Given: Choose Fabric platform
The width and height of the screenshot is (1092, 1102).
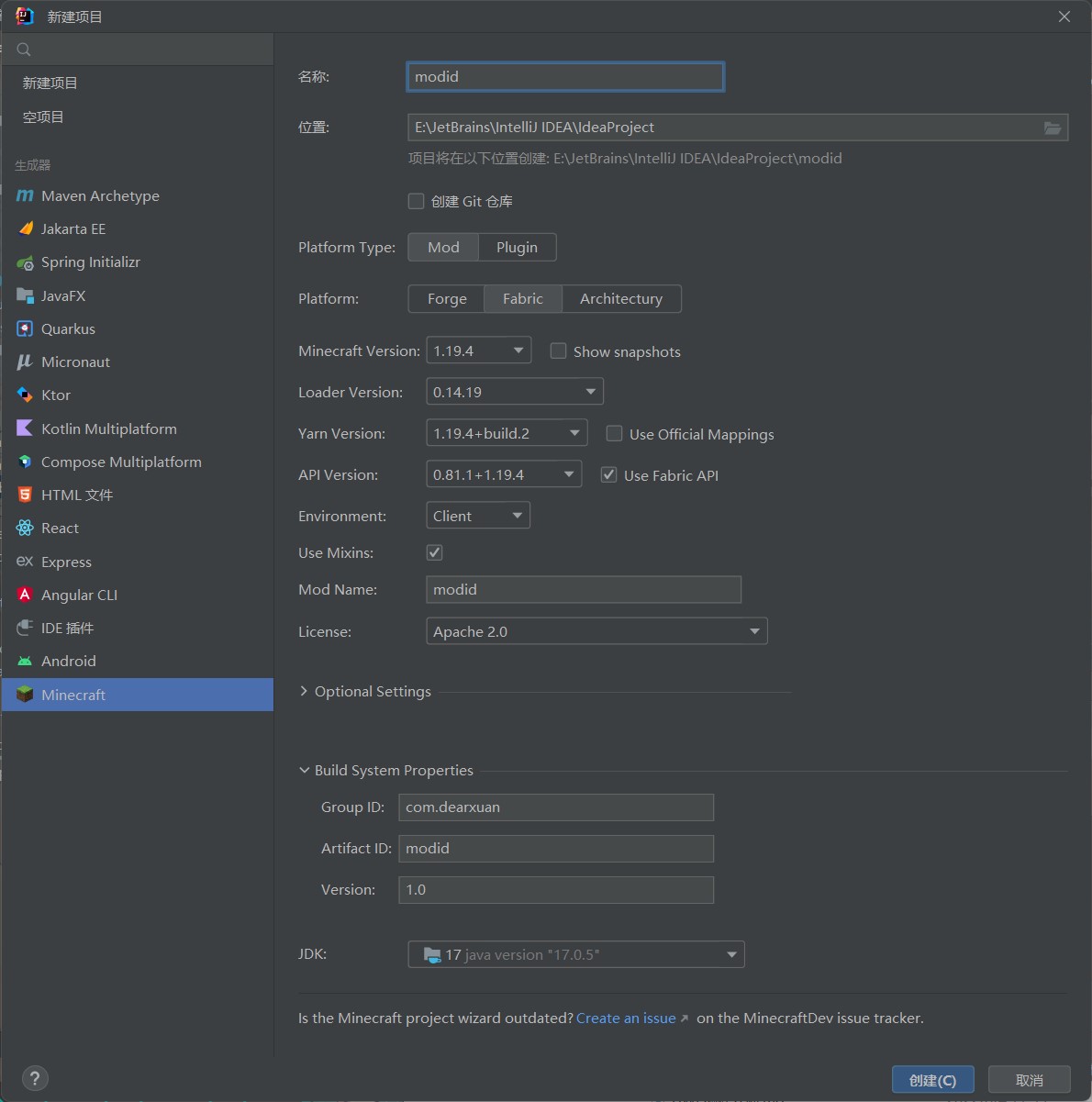Looking at the screenshot, I should (x=523, y=298).
